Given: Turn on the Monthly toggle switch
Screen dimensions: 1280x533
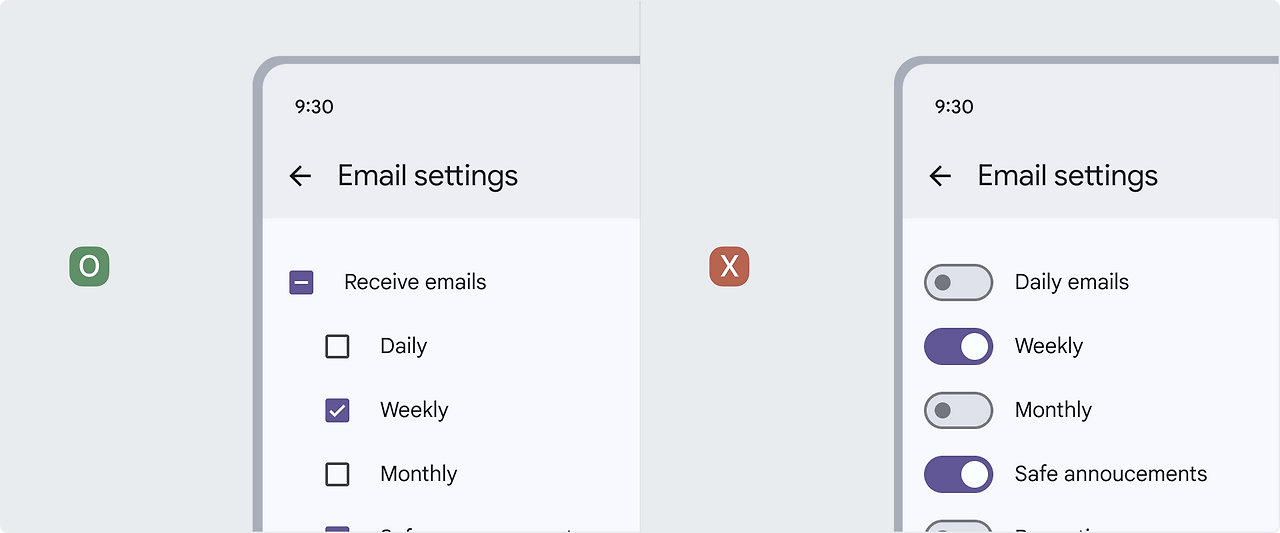Looking at the screenshot, I should 958,410.
